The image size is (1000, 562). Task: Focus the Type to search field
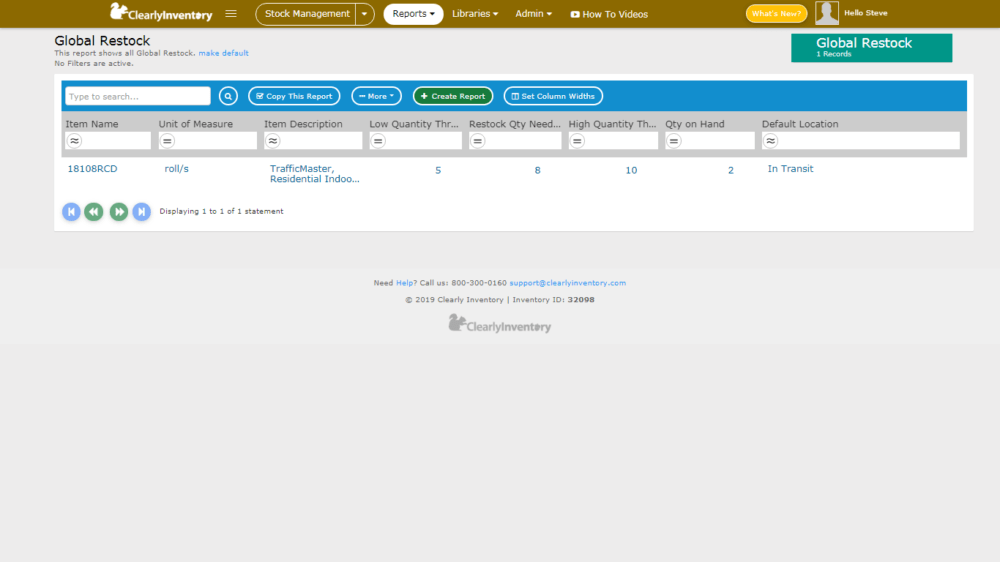tap(138, 96)
